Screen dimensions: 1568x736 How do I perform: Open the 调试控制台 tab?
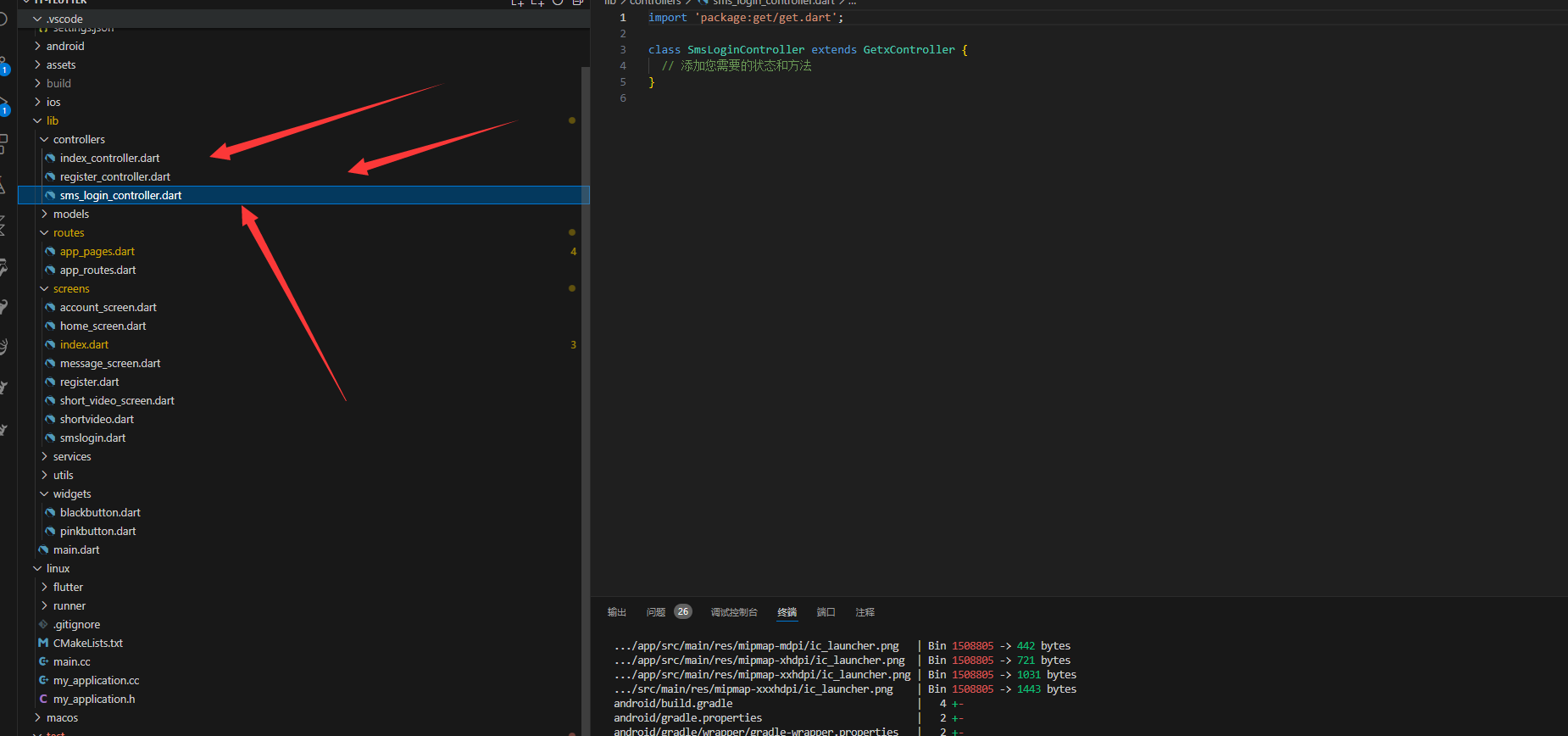[x=734, y=612]
